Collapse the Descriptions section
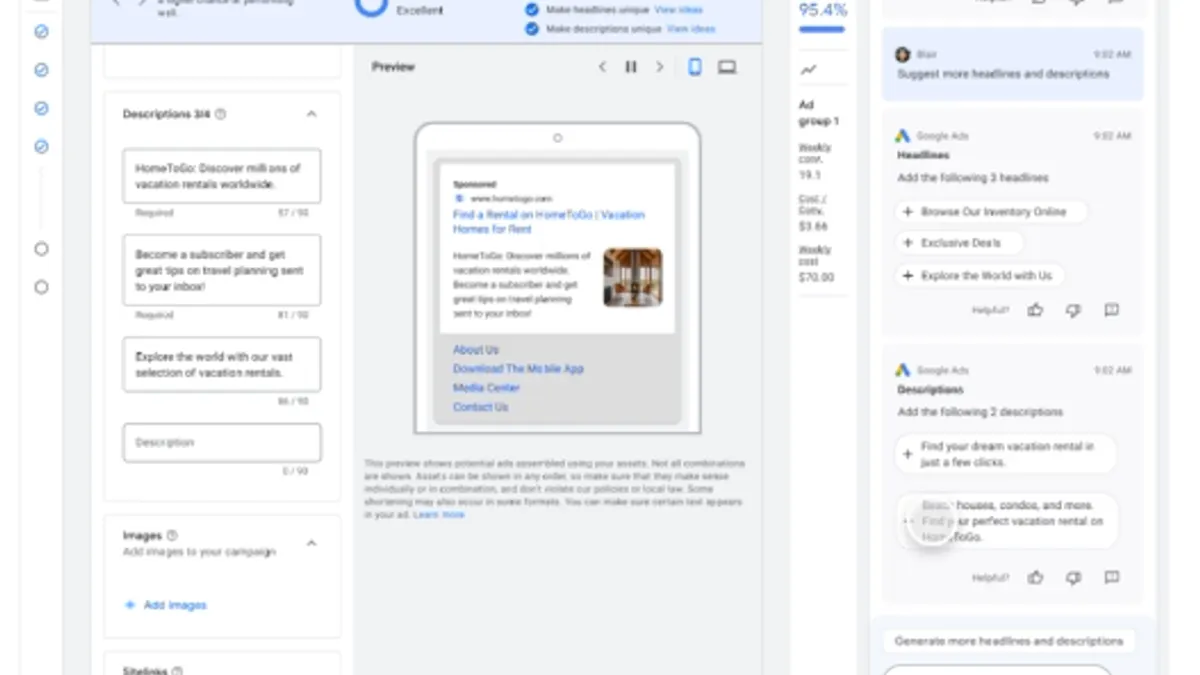The width and height of the screenshot is (1200, 675). pos(311,114)
